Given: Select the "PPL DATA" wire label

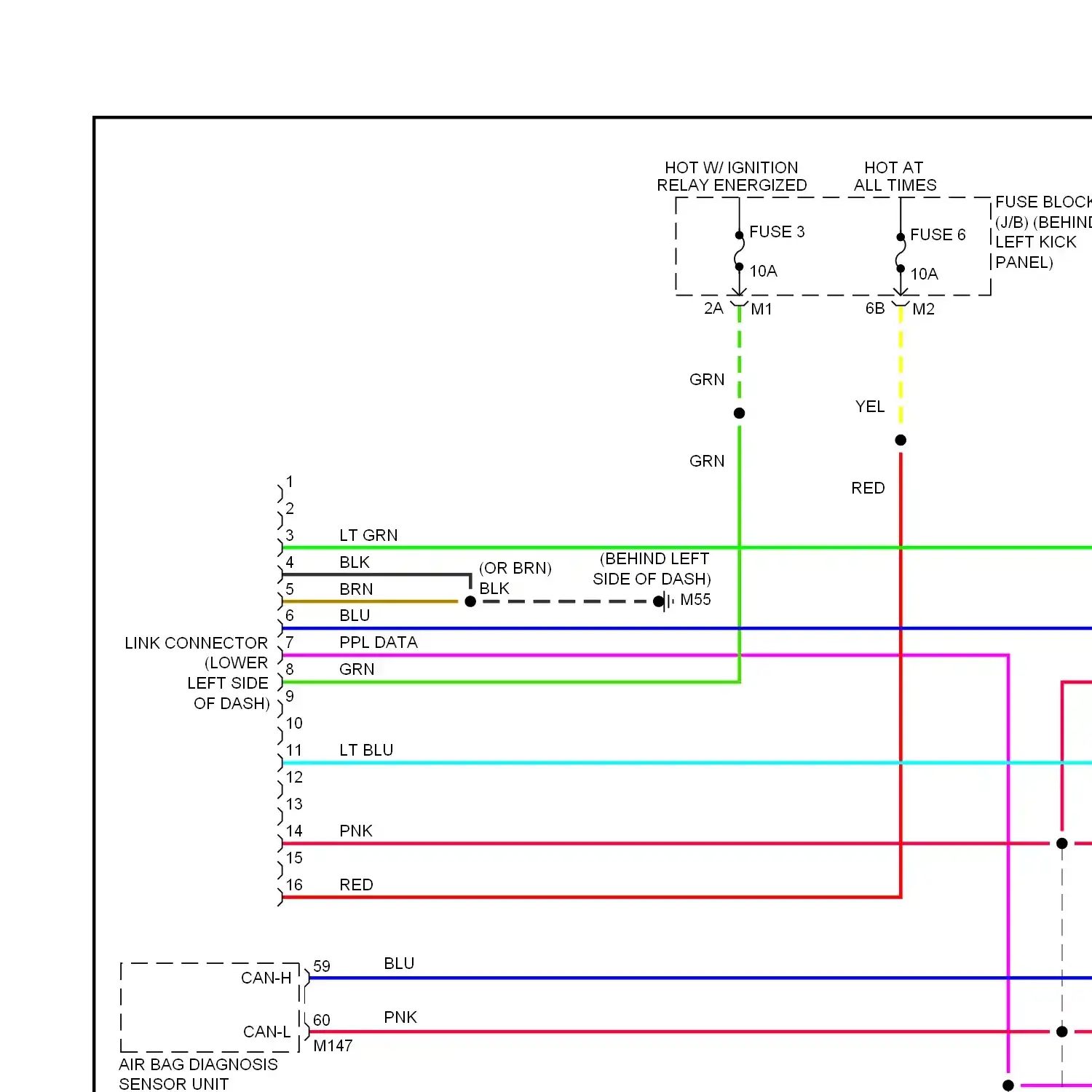Looking at the screenshot, I should [x=379, y=642].
